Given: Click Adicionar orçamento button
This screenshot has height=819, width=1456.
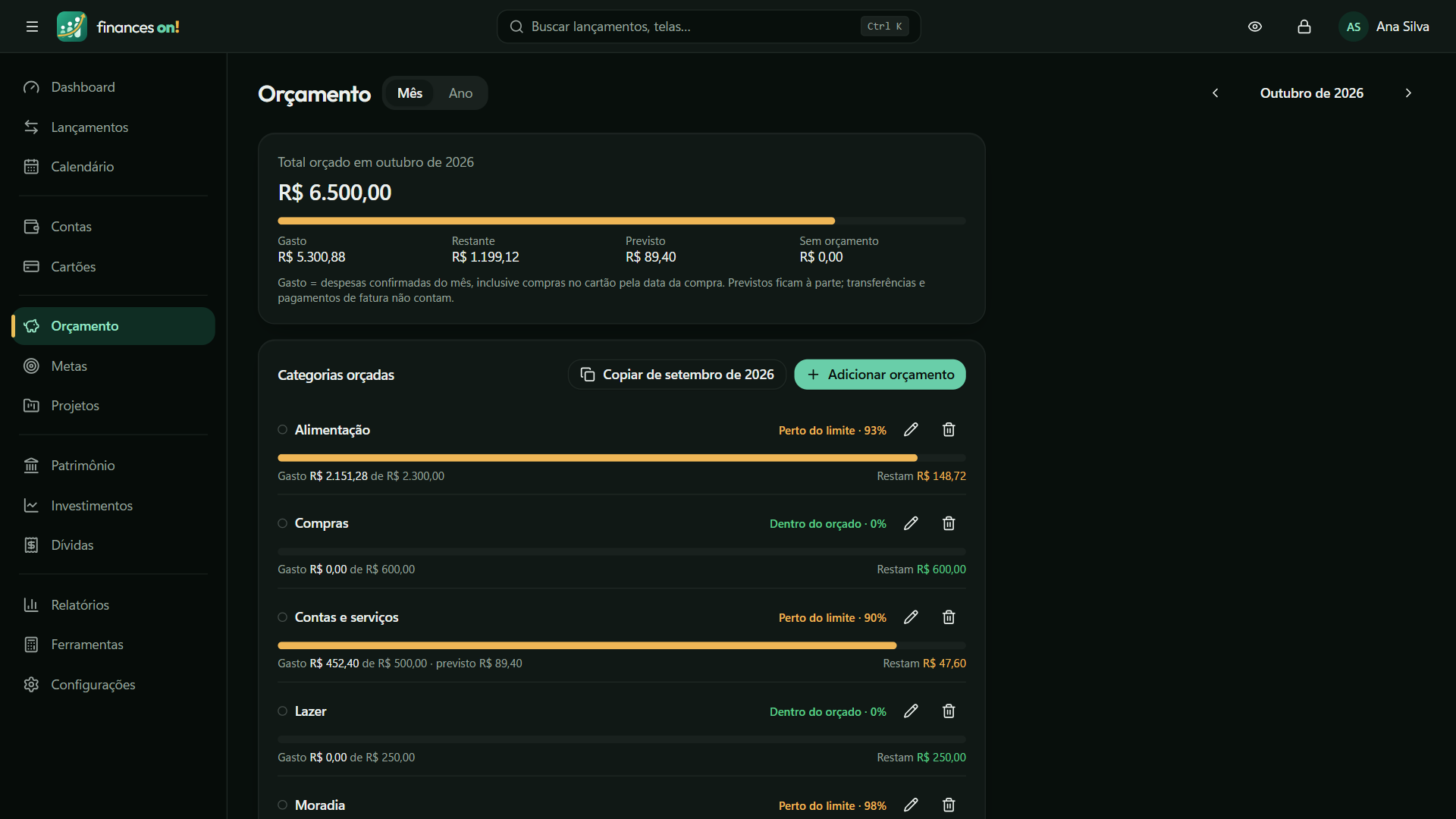Looking at the screenshot, I should [x=880, y=375].
